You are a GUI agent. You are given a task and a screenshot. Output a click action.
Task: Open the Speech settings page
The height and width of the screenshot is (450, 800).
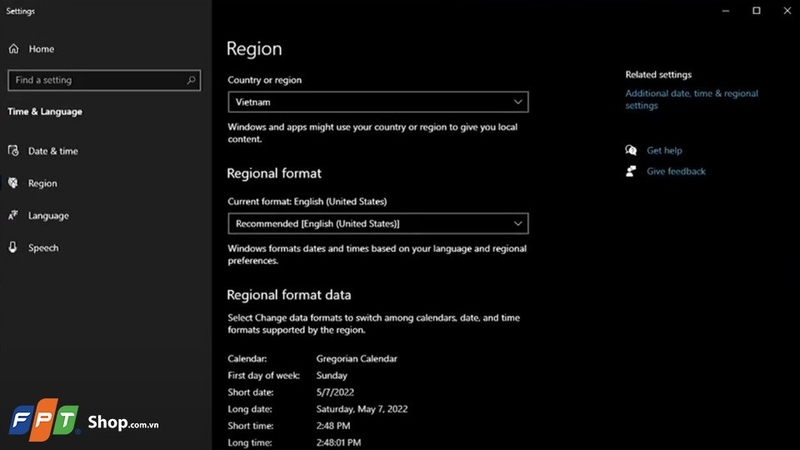(43, 247)
